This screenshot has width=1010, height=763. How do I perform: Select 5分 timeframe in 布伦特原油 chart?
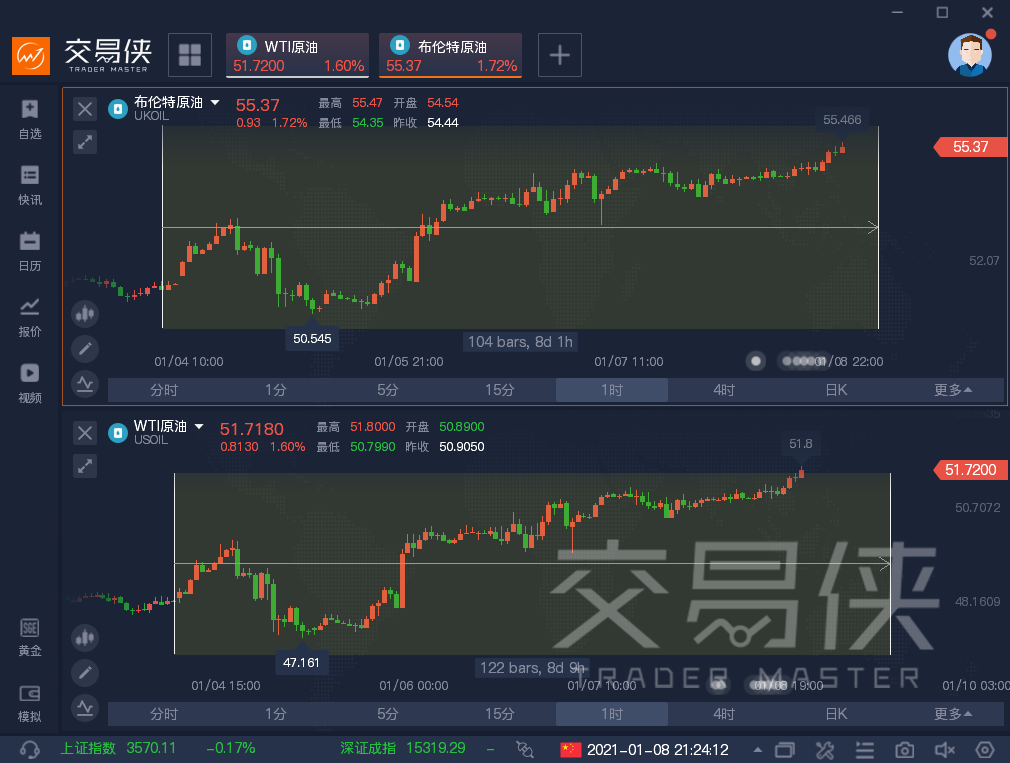[388, 390]
